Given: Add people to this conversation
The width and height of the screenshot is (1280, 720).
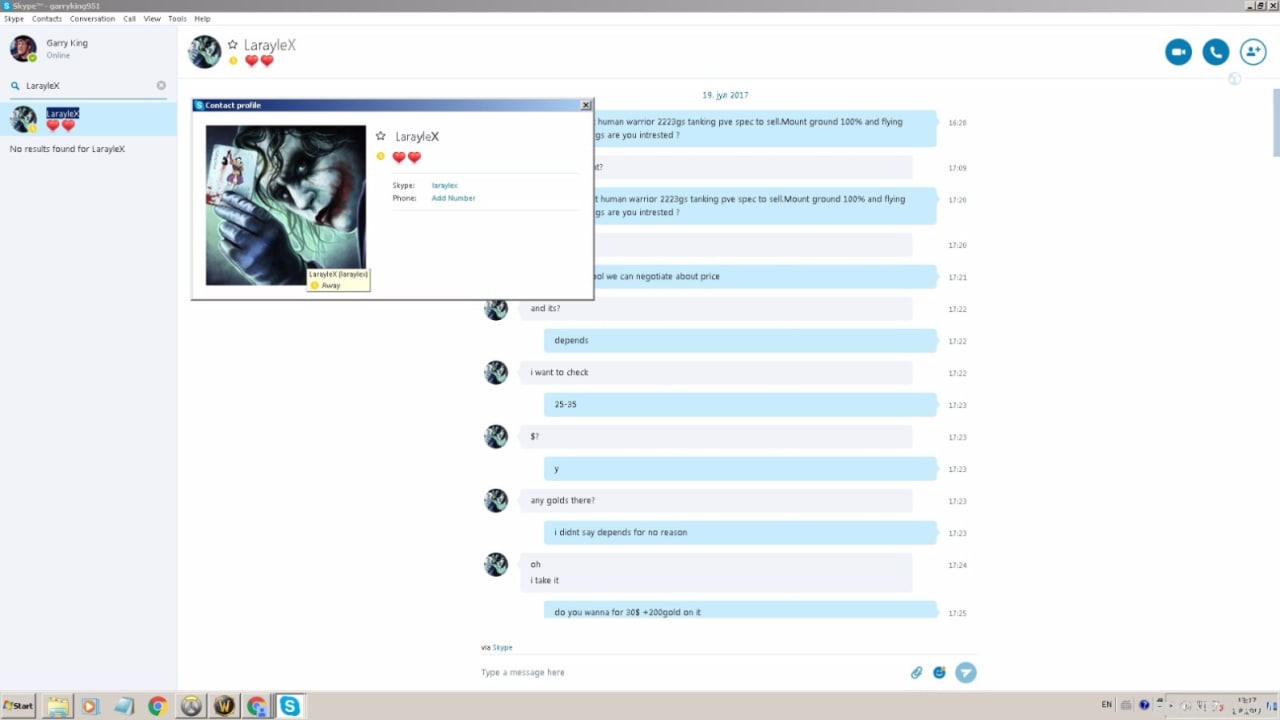Looking at the screenshot, I should pyautogui.click(x=1253, y=52).
